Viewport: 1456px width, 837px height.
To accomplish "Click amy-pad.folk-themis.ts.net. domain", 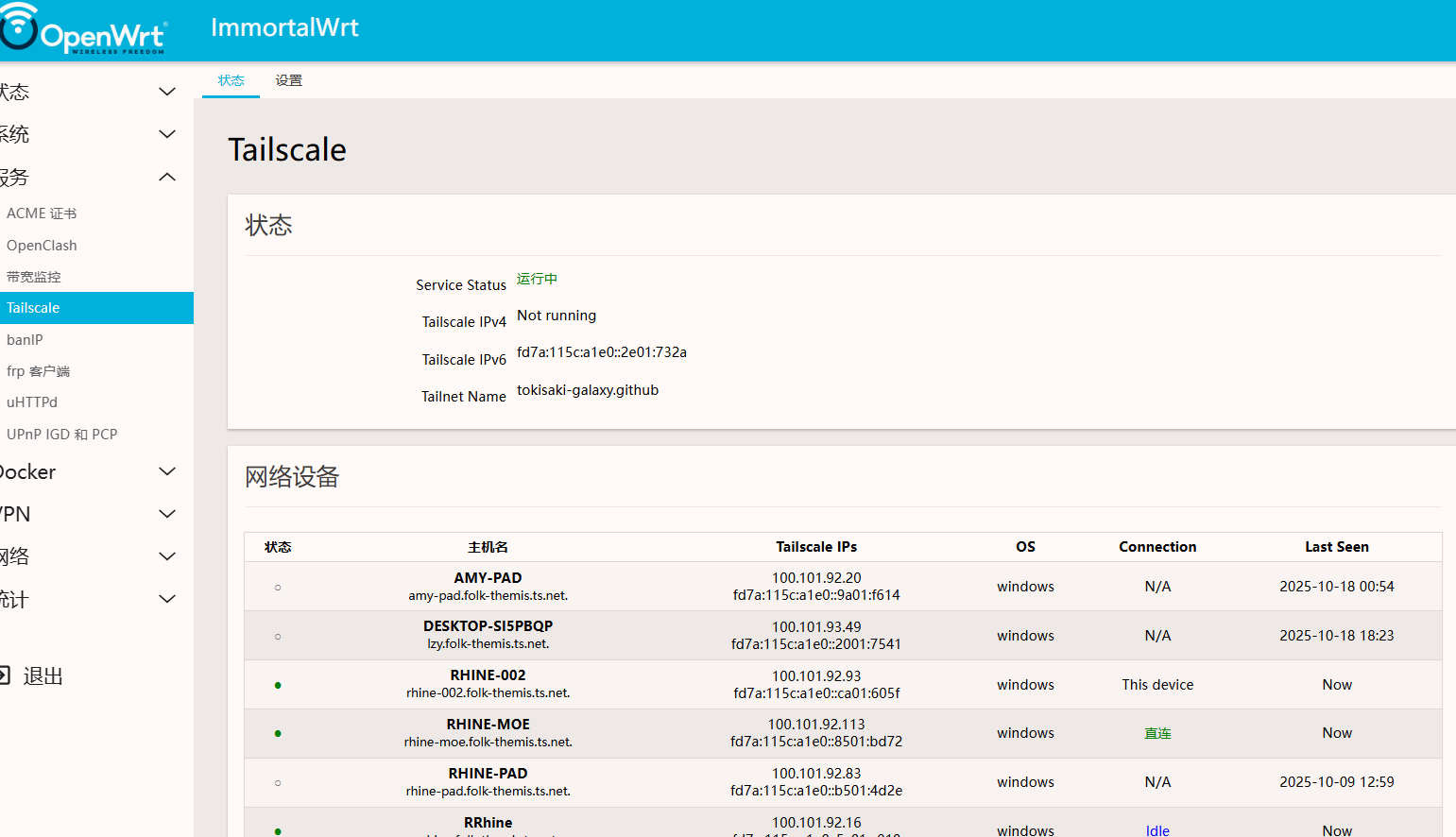I will pos(488,596).
